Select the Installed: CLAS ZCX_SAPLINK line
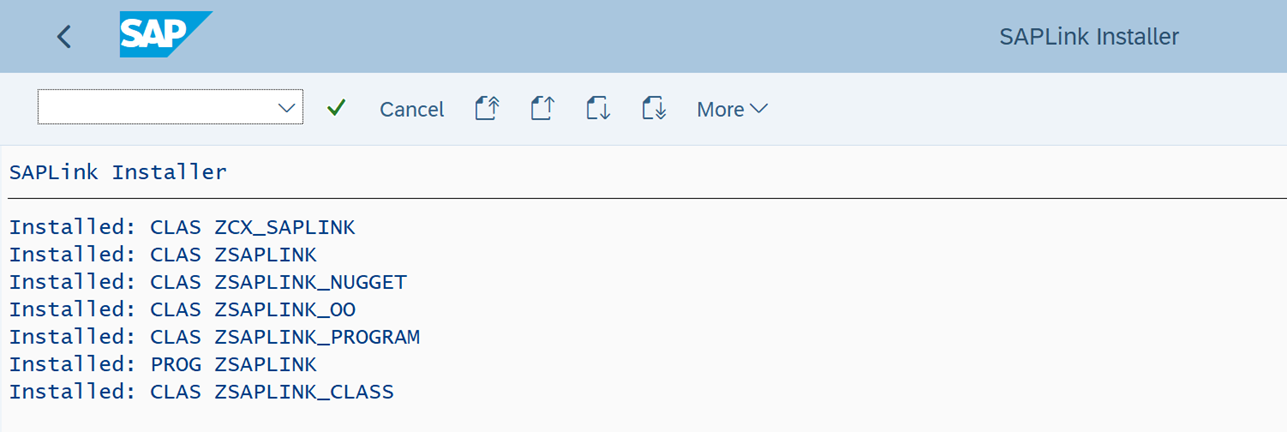The height and width of the screenshot is (432, 1287). (182, 227)
